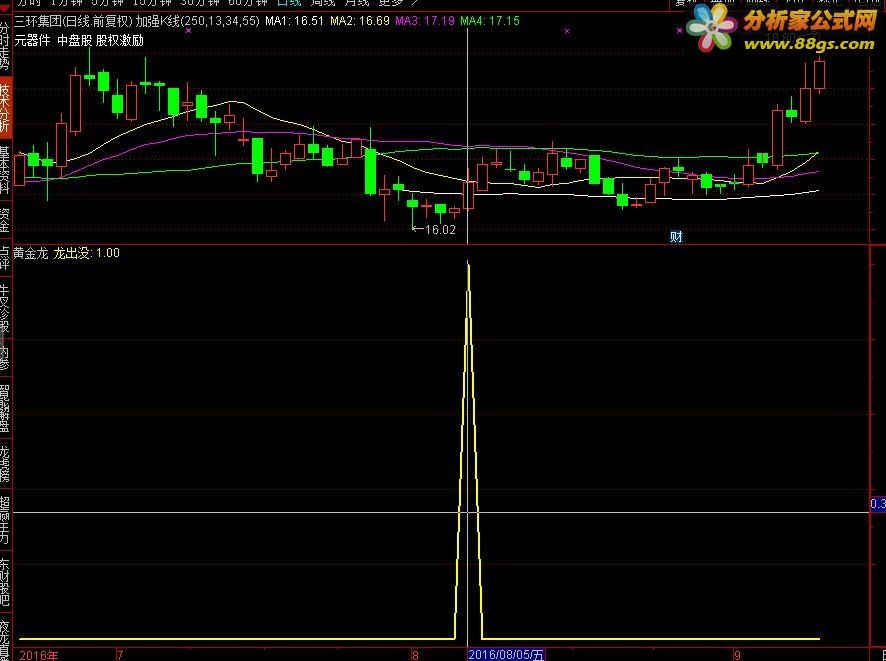
Task: Open 点评 in the left sidebar
Action: point(5,258)
